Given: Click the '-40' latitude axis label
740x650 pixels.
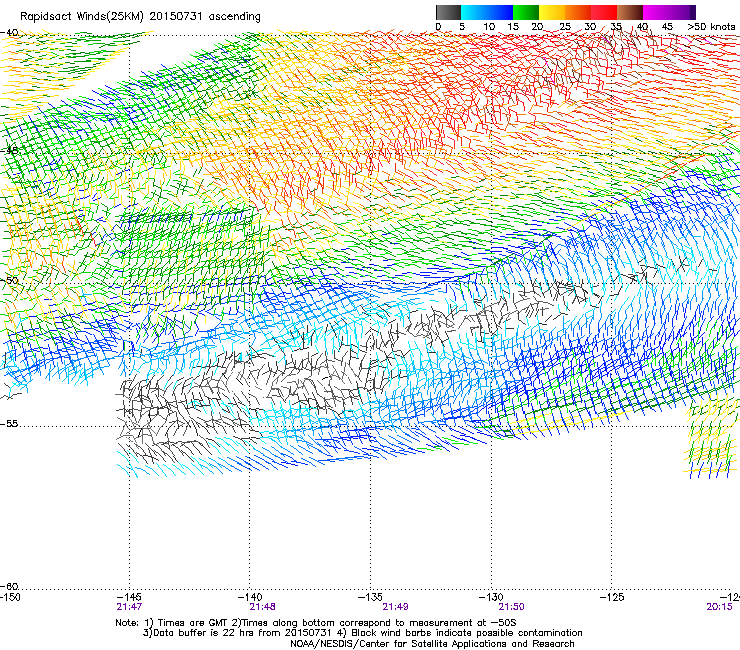Looking at the screenshot, I should 9,33.
